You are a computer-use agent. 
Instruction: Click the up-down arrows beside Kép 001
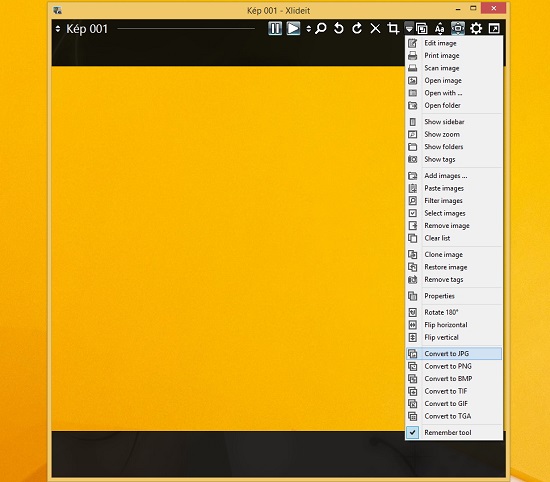58,29
